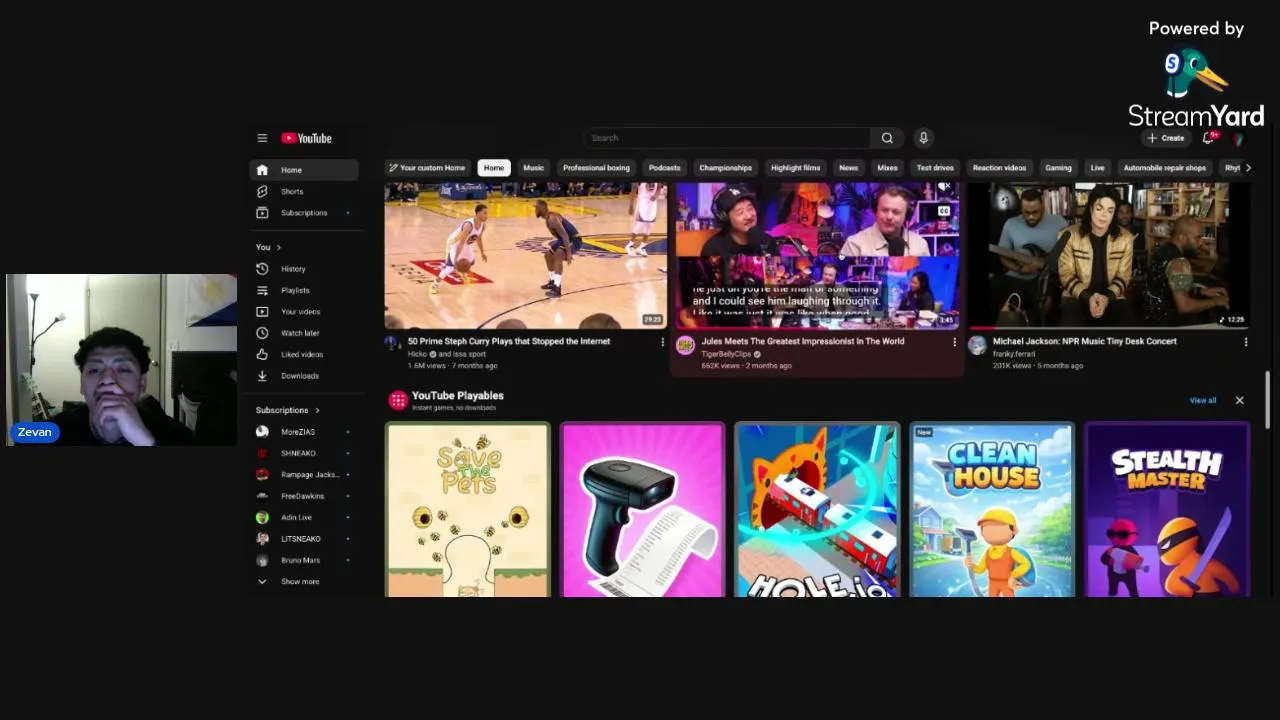
Task: Open options menu for Michael Jackson video
Action: click(x=1246, y=342)
